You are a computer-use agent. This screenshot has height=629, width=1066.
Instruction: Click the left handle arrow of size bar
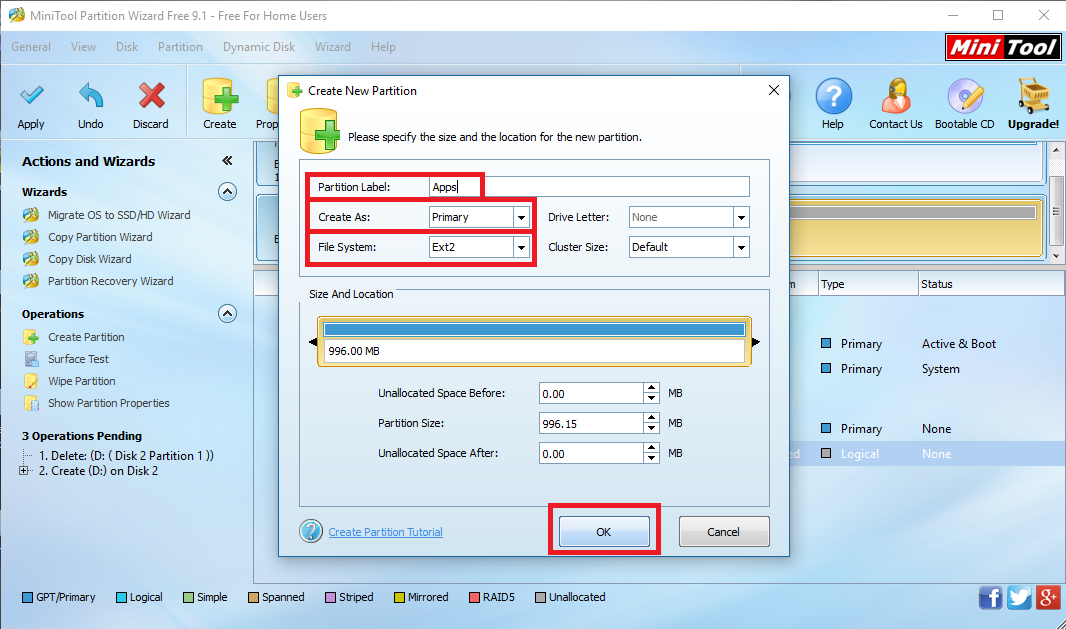[x=313, y=341]
